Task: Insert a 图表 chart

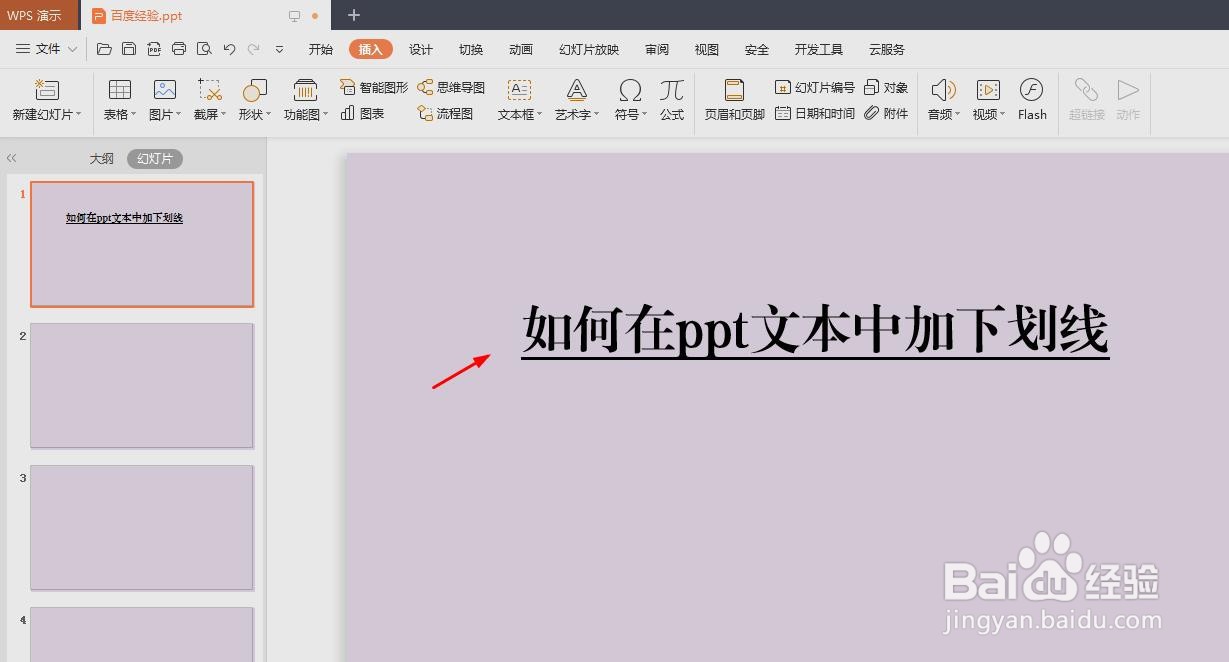Action: tap(362, 114)
